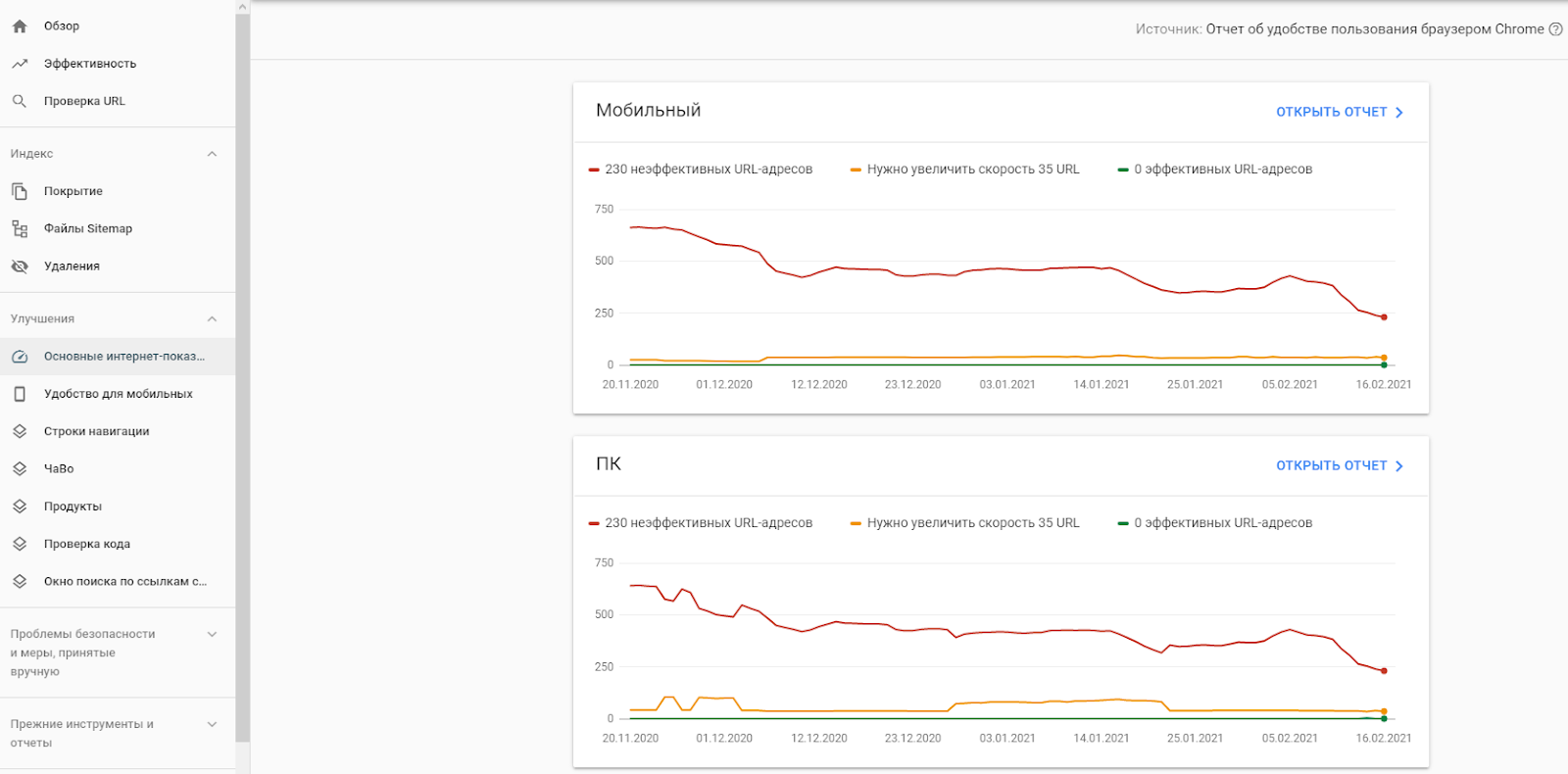Viewport: 1568px width, 774px height.
Task: Open Строки навигации menu item
Action: [96, 431]
